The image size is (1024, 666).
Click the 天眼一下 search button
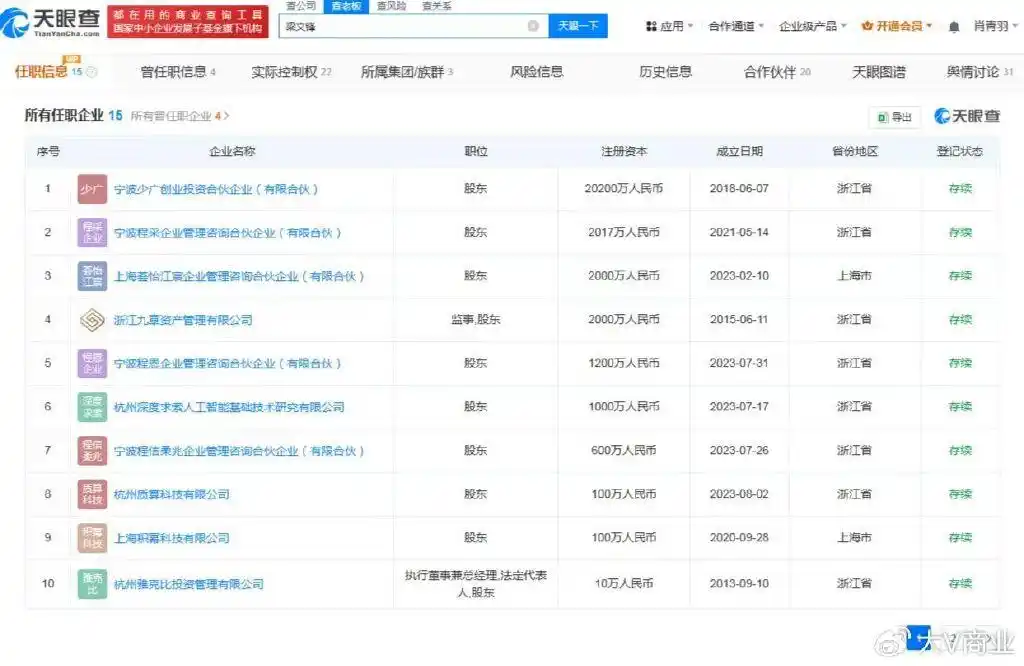(577, 26)
